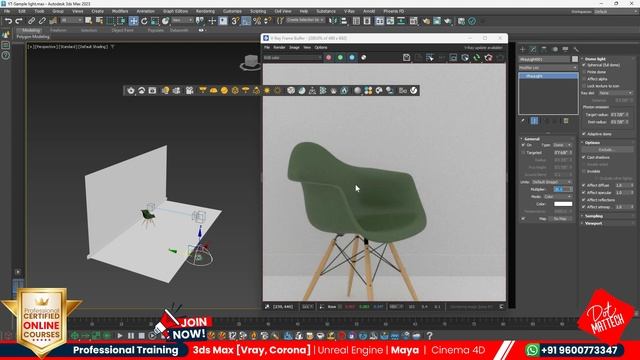Collapse the Dome light rollout

[594, 59]
